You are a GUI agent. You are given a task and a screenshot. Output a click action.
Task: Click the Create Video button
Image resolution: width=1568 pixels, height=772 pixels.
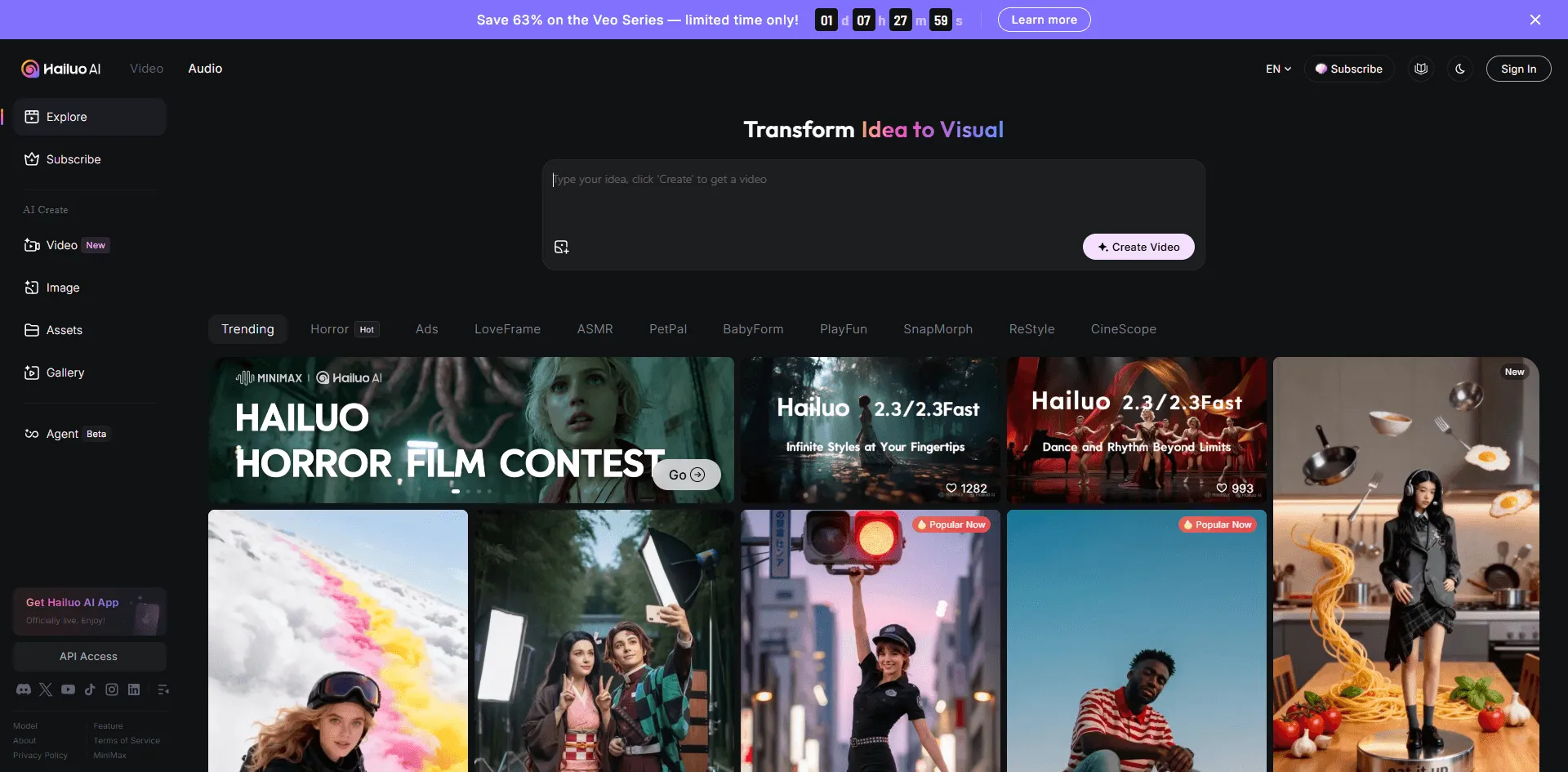click(x=1138, y=247)
